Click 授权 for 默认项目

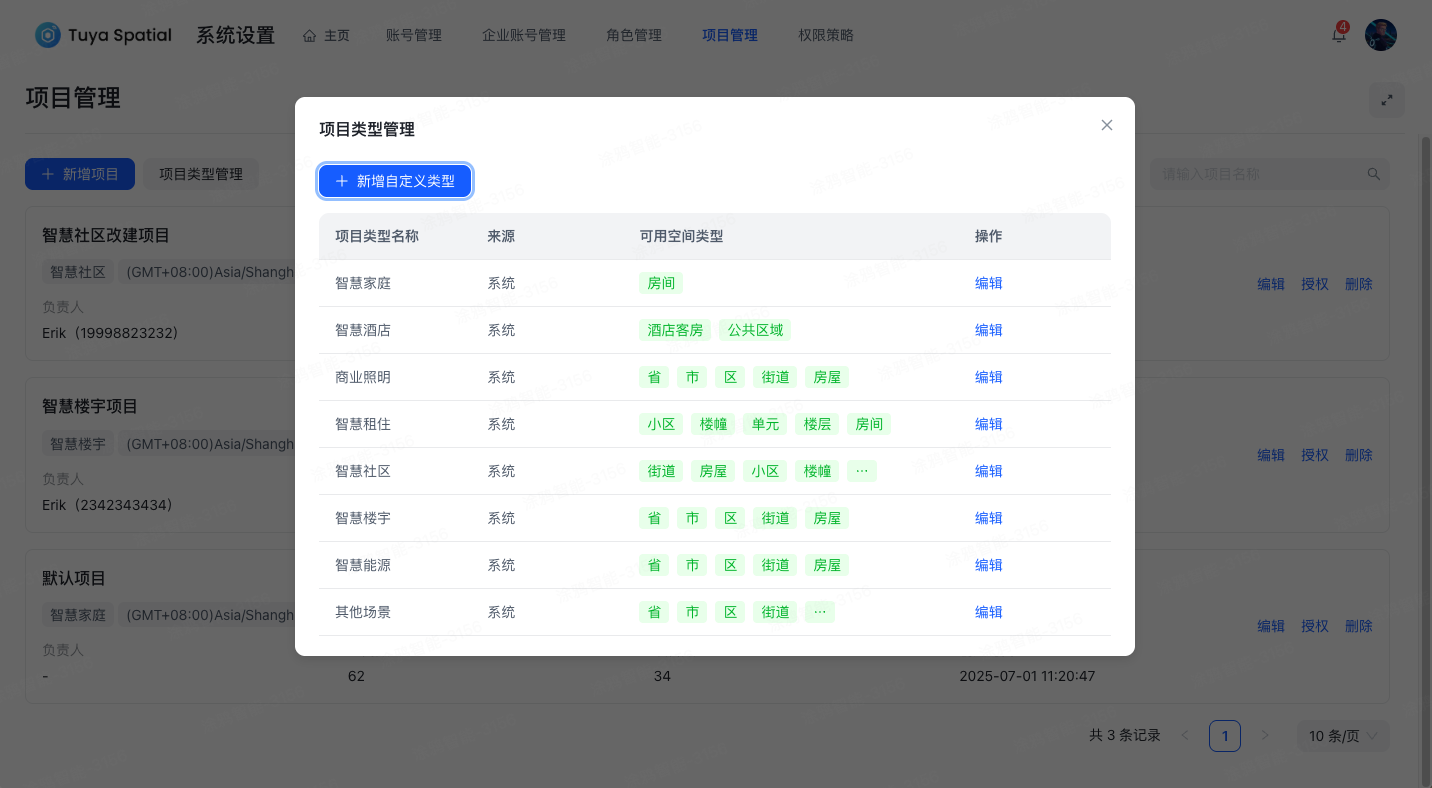click(1315, 626)
